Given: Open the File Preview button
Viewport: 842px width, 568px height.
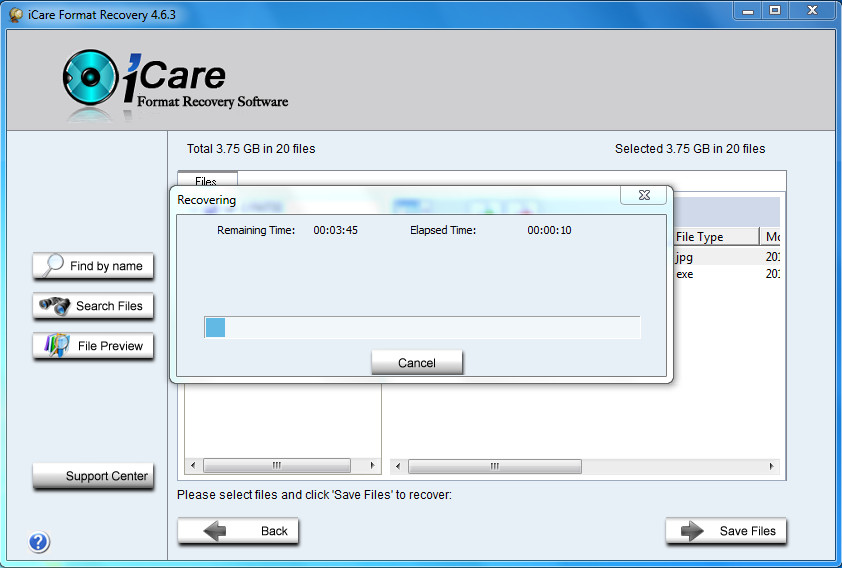Looking at the screenshot, I should [x=93, y=346].
